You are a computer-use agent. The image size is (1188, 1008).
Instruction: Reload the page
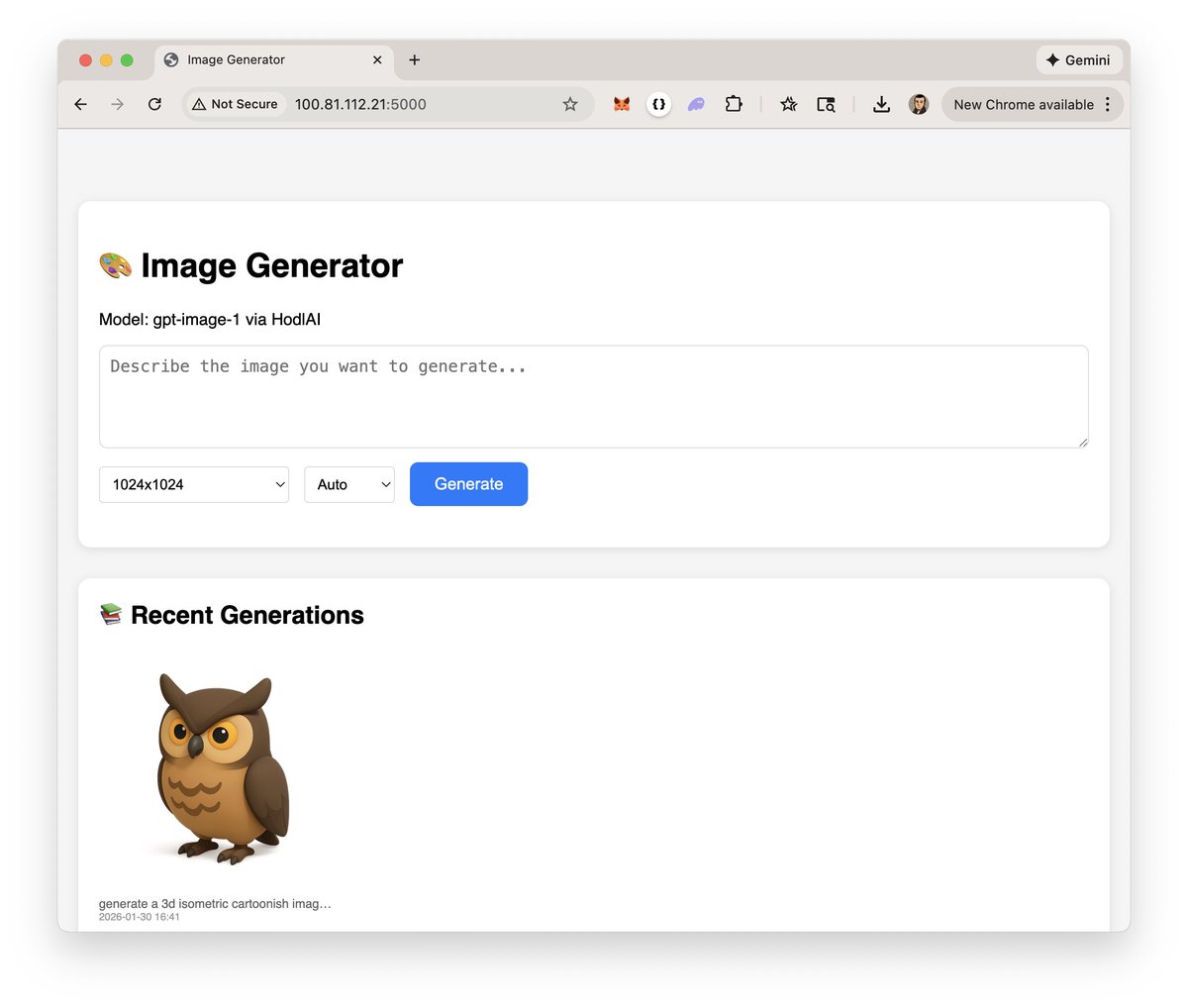pos(154,104)
